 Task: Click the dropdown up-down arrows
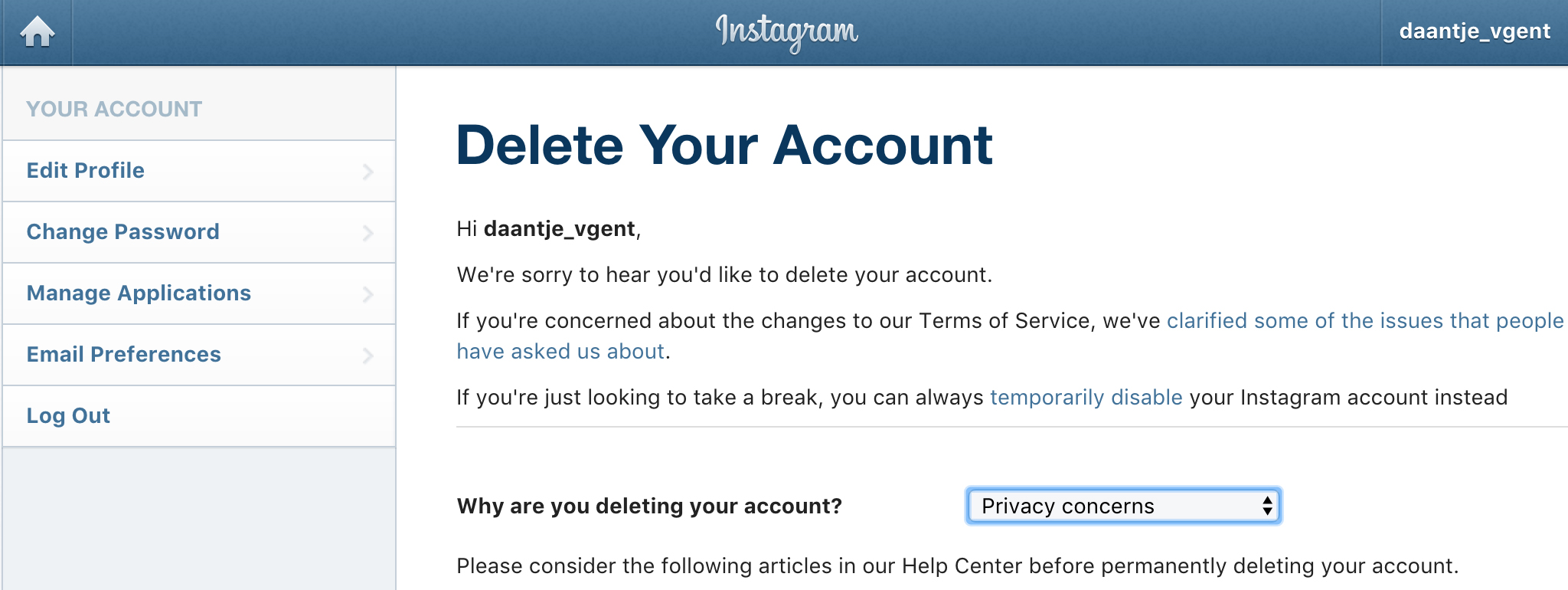pyautogui.click(x=1267, y=506)
